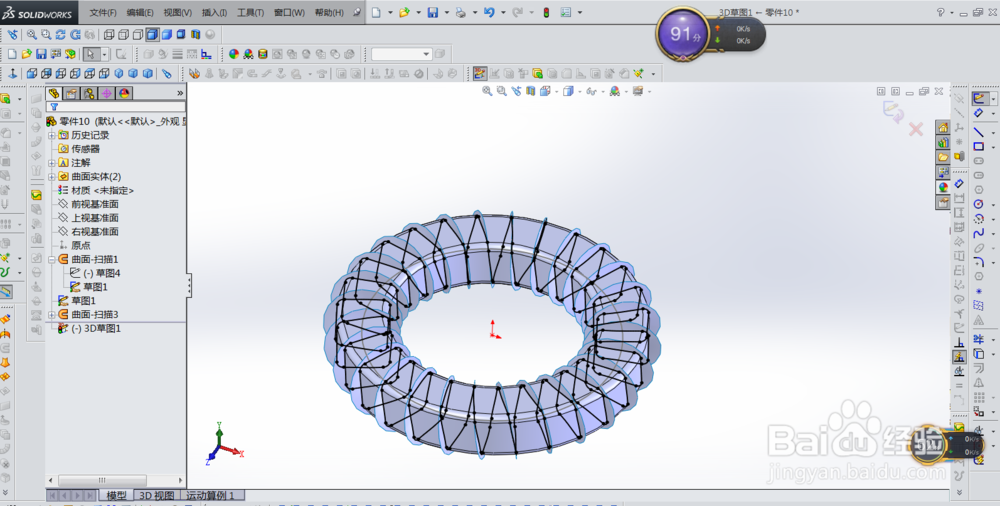Open the 文件(F) menu

pyautogui.click(x=103, y=12)
